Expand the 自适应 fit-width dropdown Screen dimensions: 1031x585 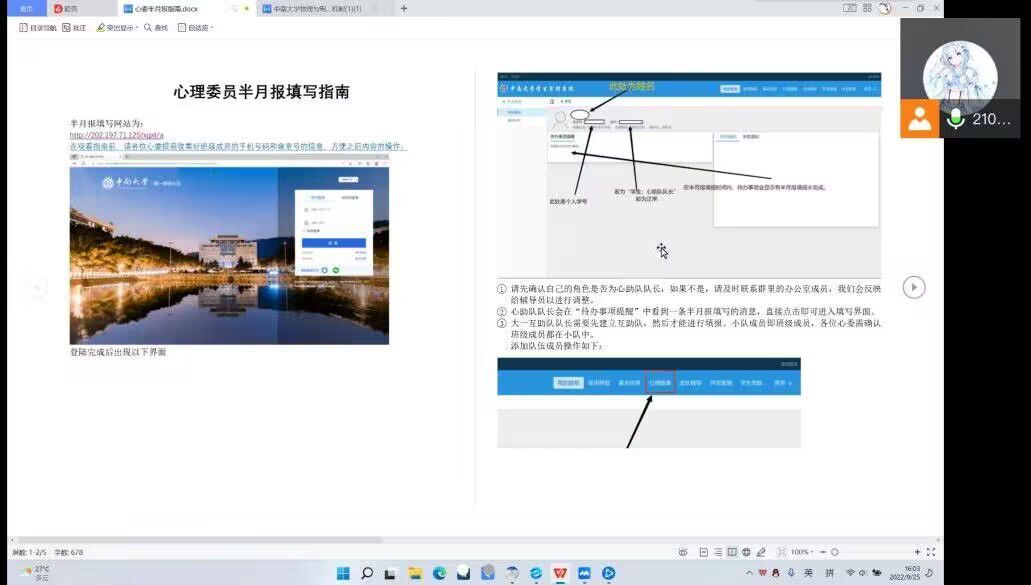click(x=196, y=28)
